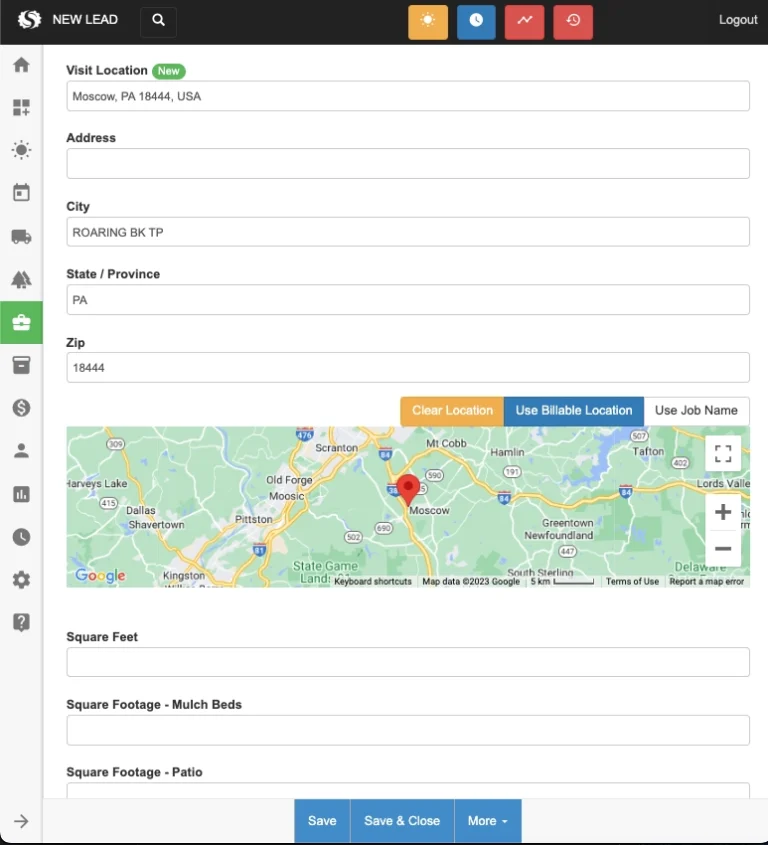Screen dimensions: 768x845
Task: Click the yellow sun button in header
Action: 428,21
